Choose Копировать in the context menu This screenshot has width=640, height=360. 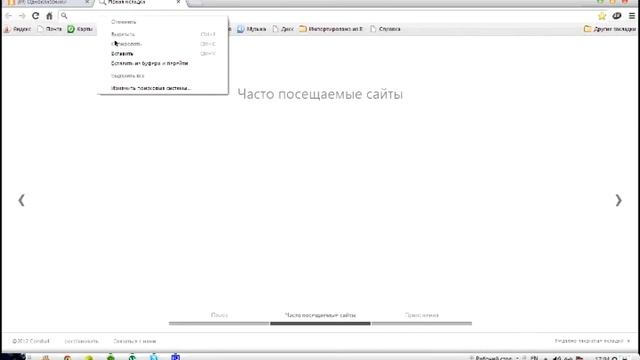pyautogui.click(x=163, y=44)
